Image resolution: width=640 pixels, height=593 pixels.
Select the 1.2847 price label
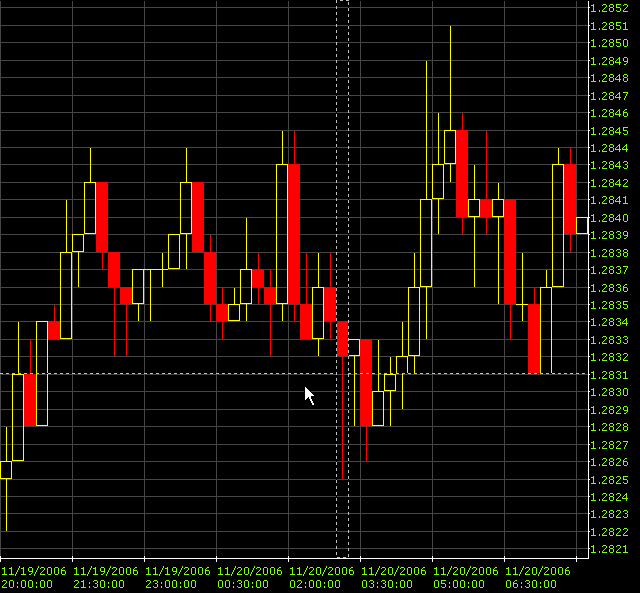[609, 96]
